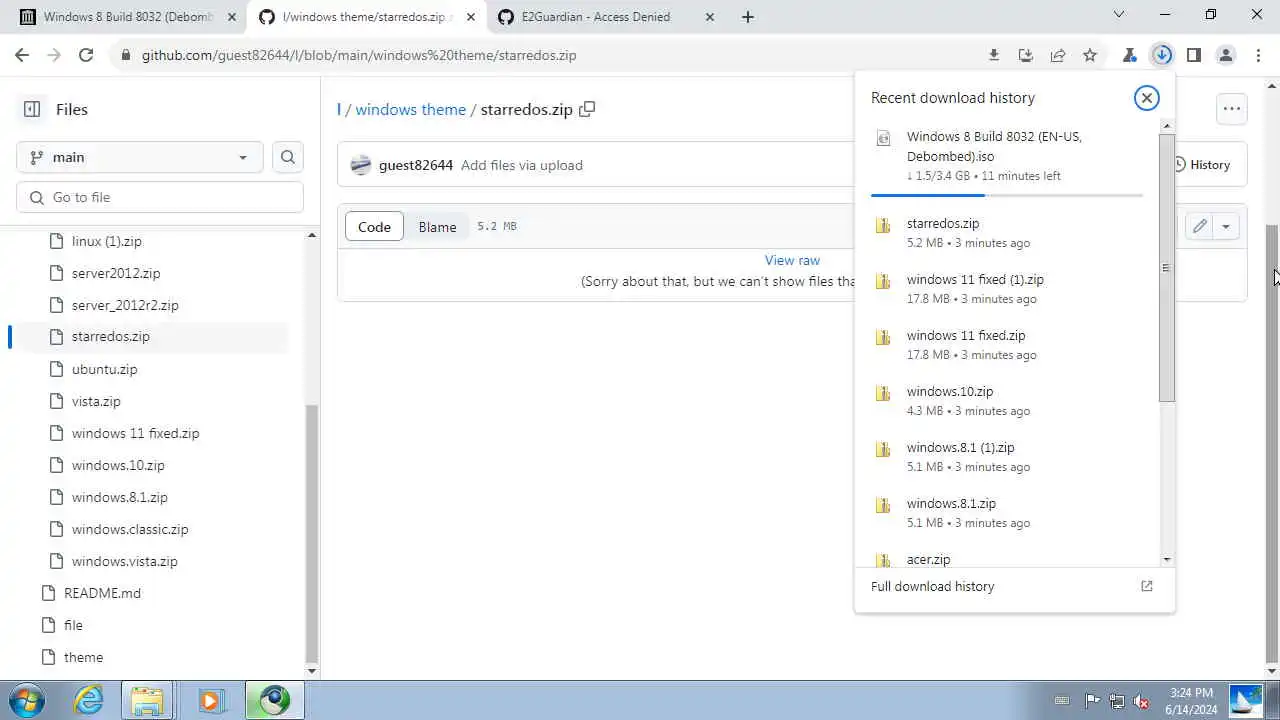The height and width of the screenshot is (720, 1280).
Task: Bookmark this page with the star icon
Action: [1090, 55]
